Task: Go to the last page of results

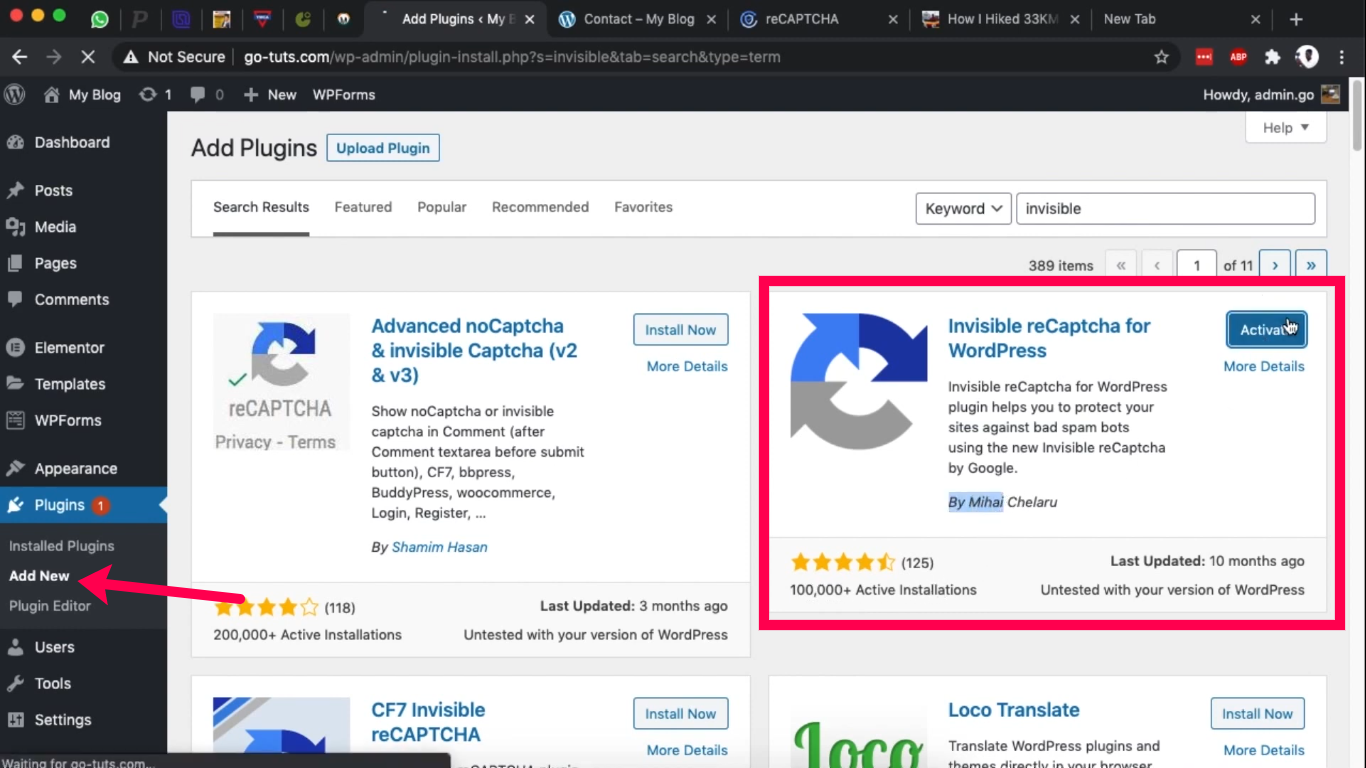Action: point(1311,265)
